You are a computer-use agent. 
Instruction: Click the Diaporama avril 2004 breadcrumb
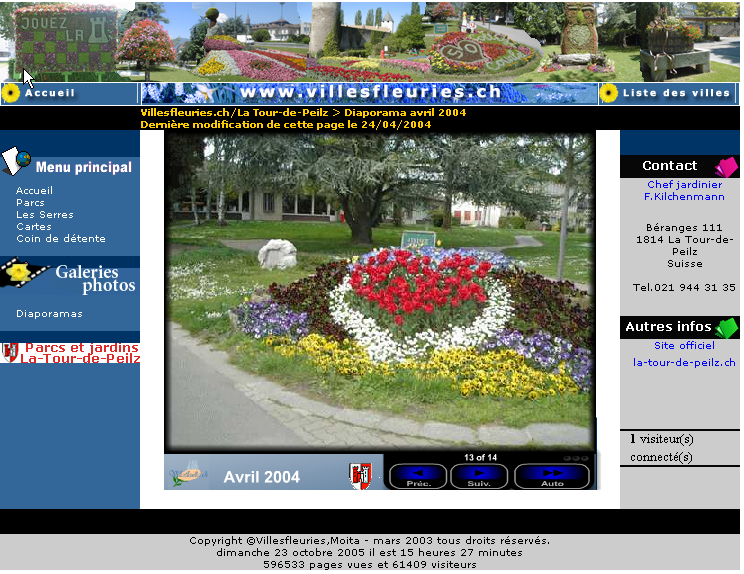pyautogui.click(x=405, y=112)
